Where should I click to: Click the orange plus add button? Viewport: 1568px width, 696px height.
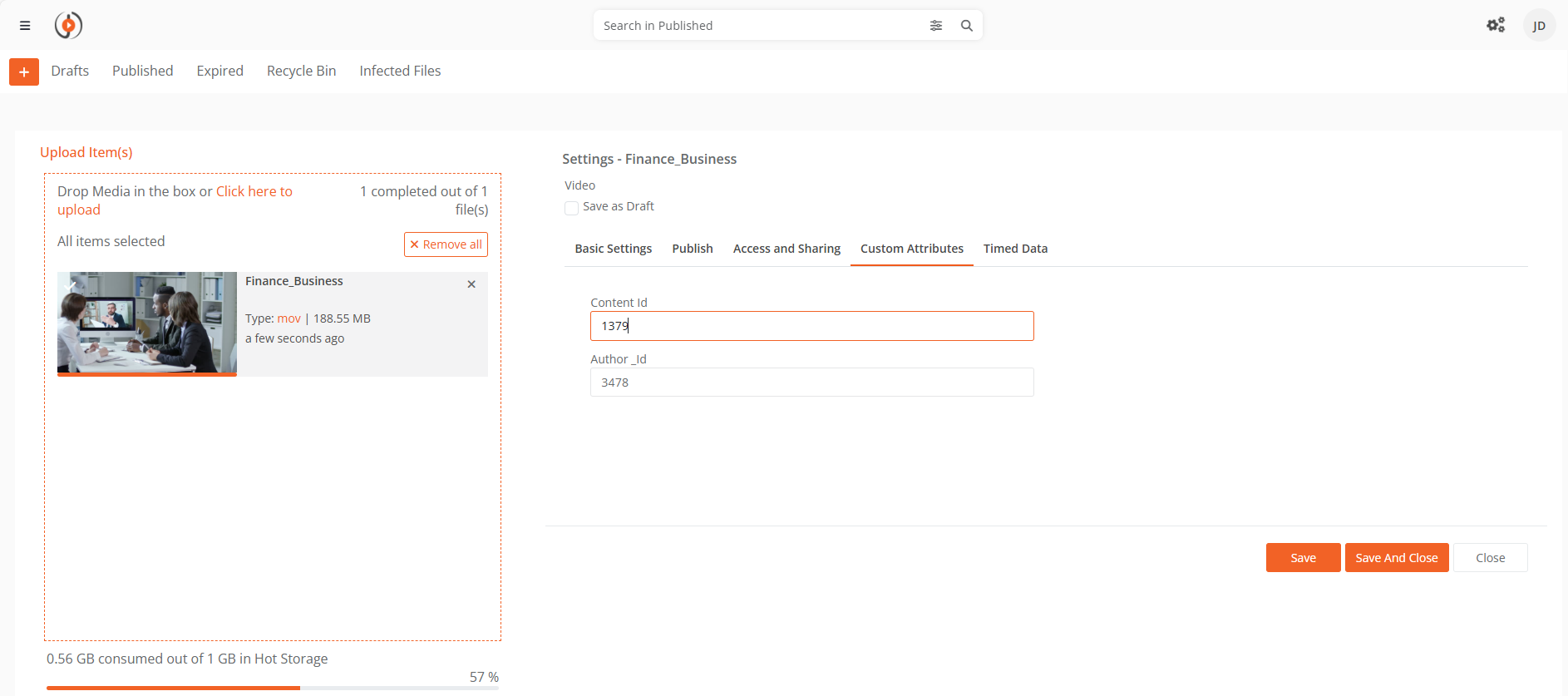(x=24, y=72)
